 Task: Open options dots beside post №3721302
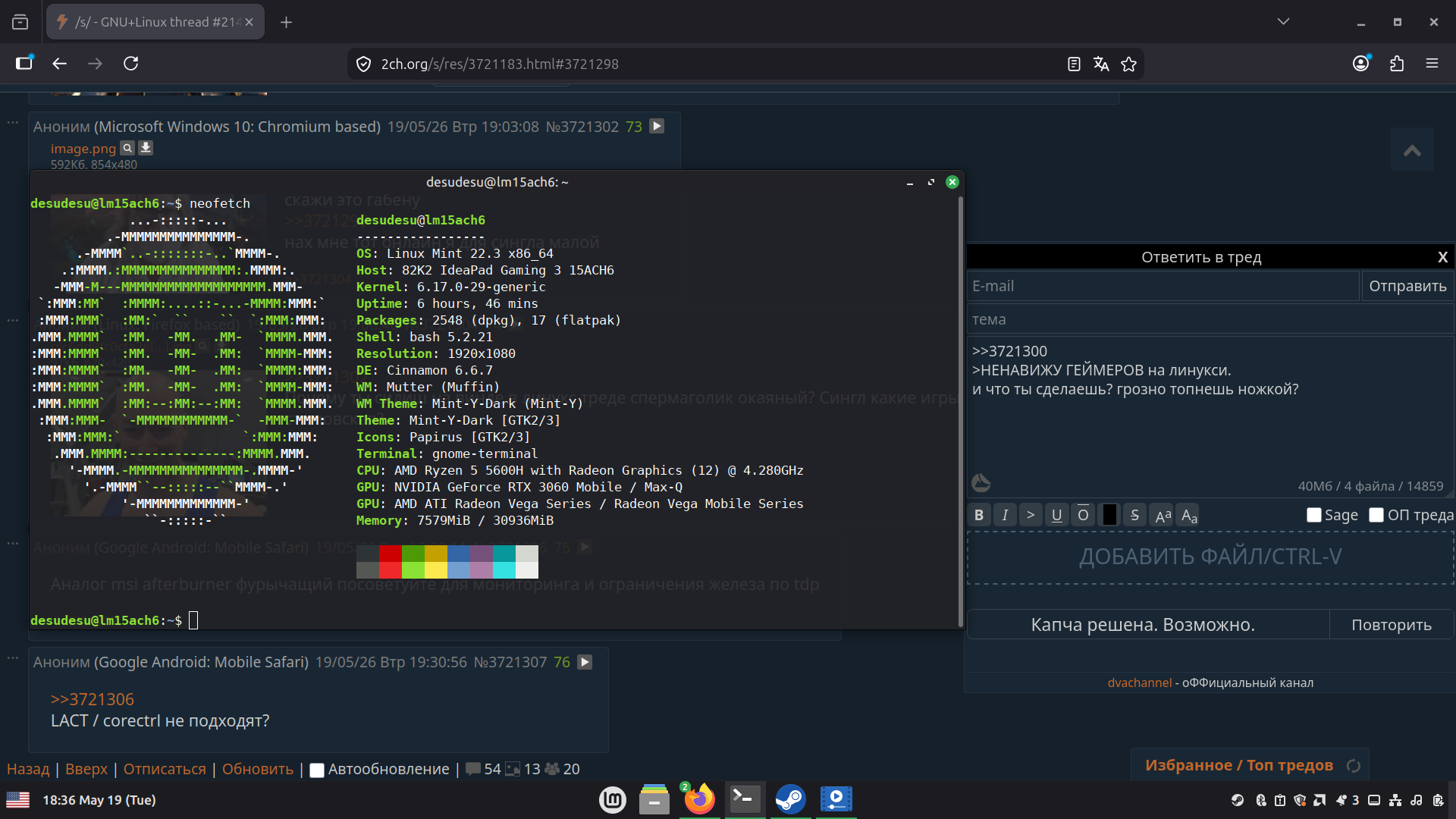pos(13,122)
